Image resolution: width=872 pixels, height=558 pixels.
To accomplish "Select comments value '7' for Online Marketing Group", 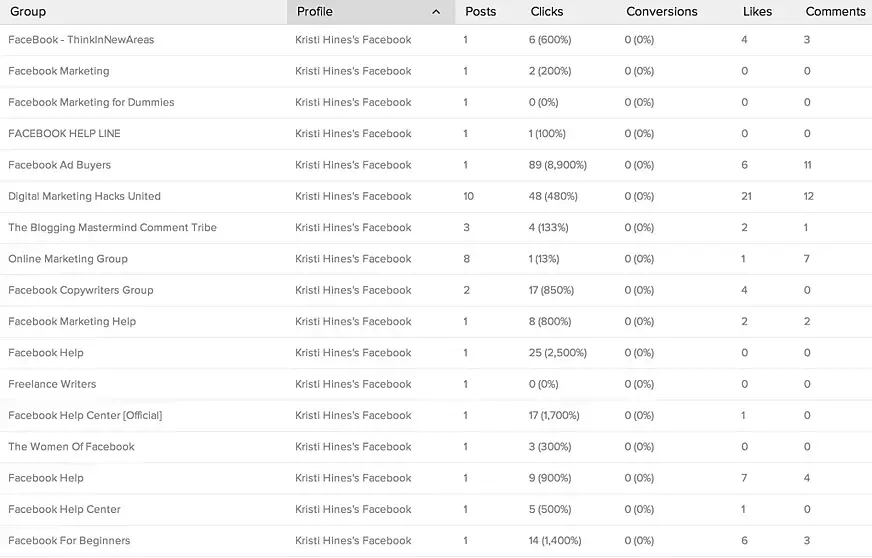I will [806, 259].
